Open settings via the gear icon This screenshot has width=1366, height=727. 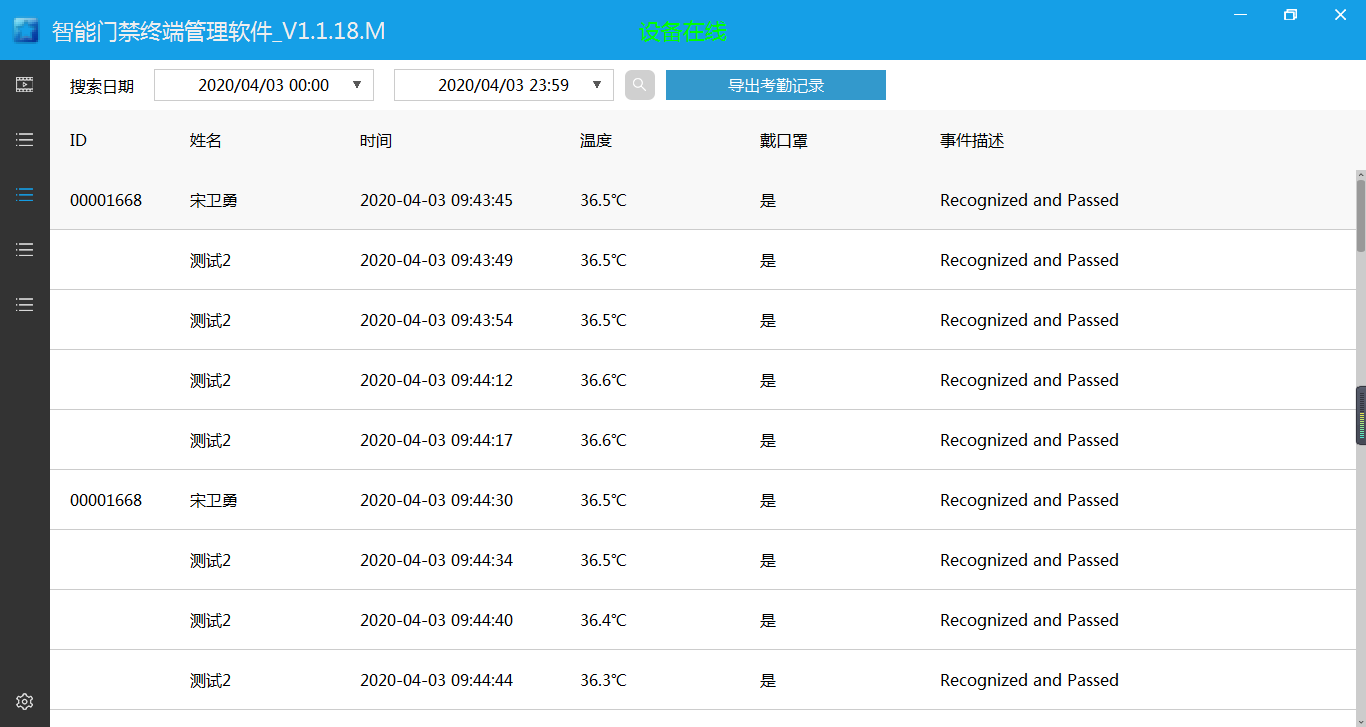pos(25,701)
